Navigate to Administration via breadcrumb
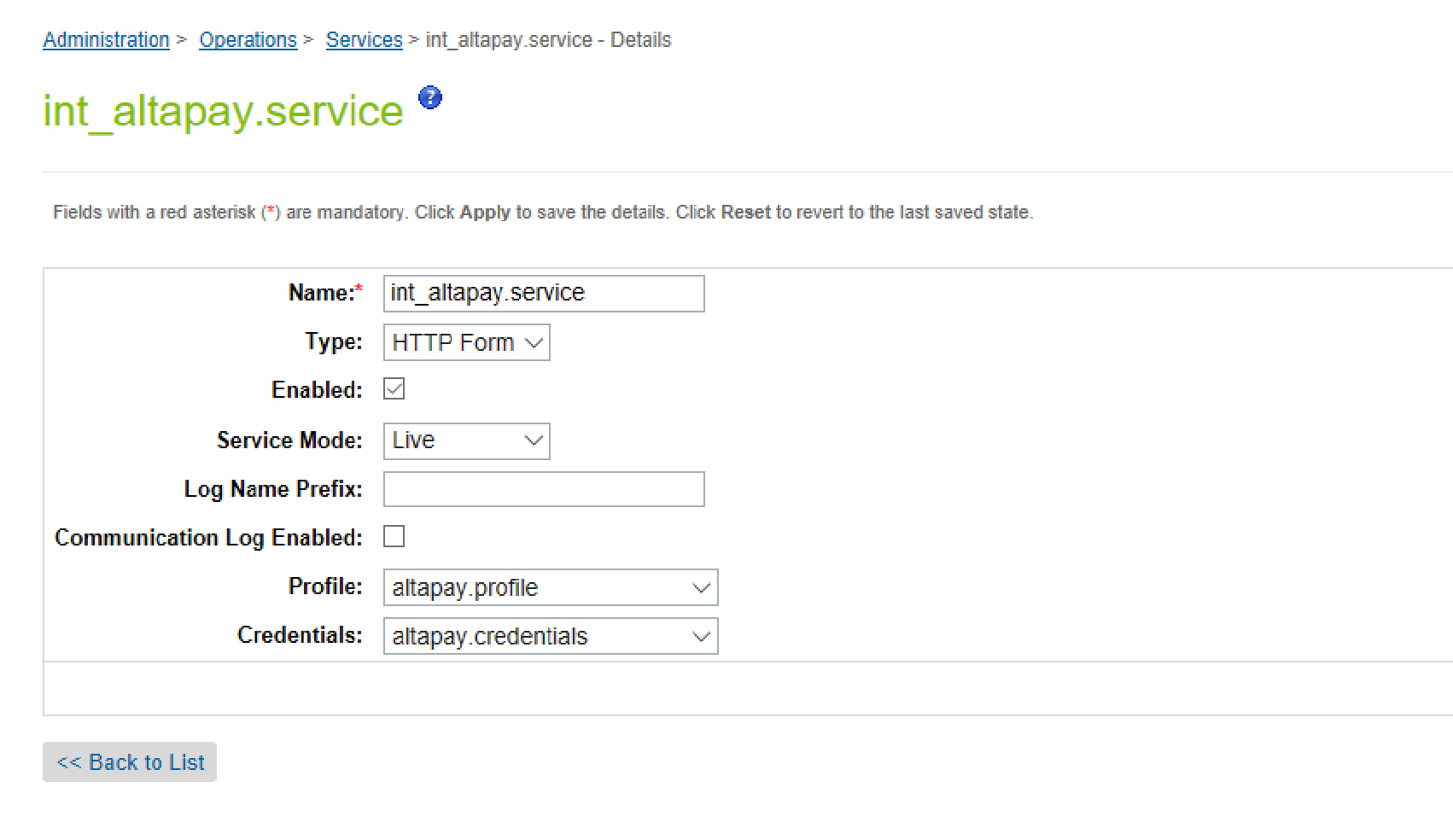The height and width of the screenshot is (840, 1453). tap(106, 39)
